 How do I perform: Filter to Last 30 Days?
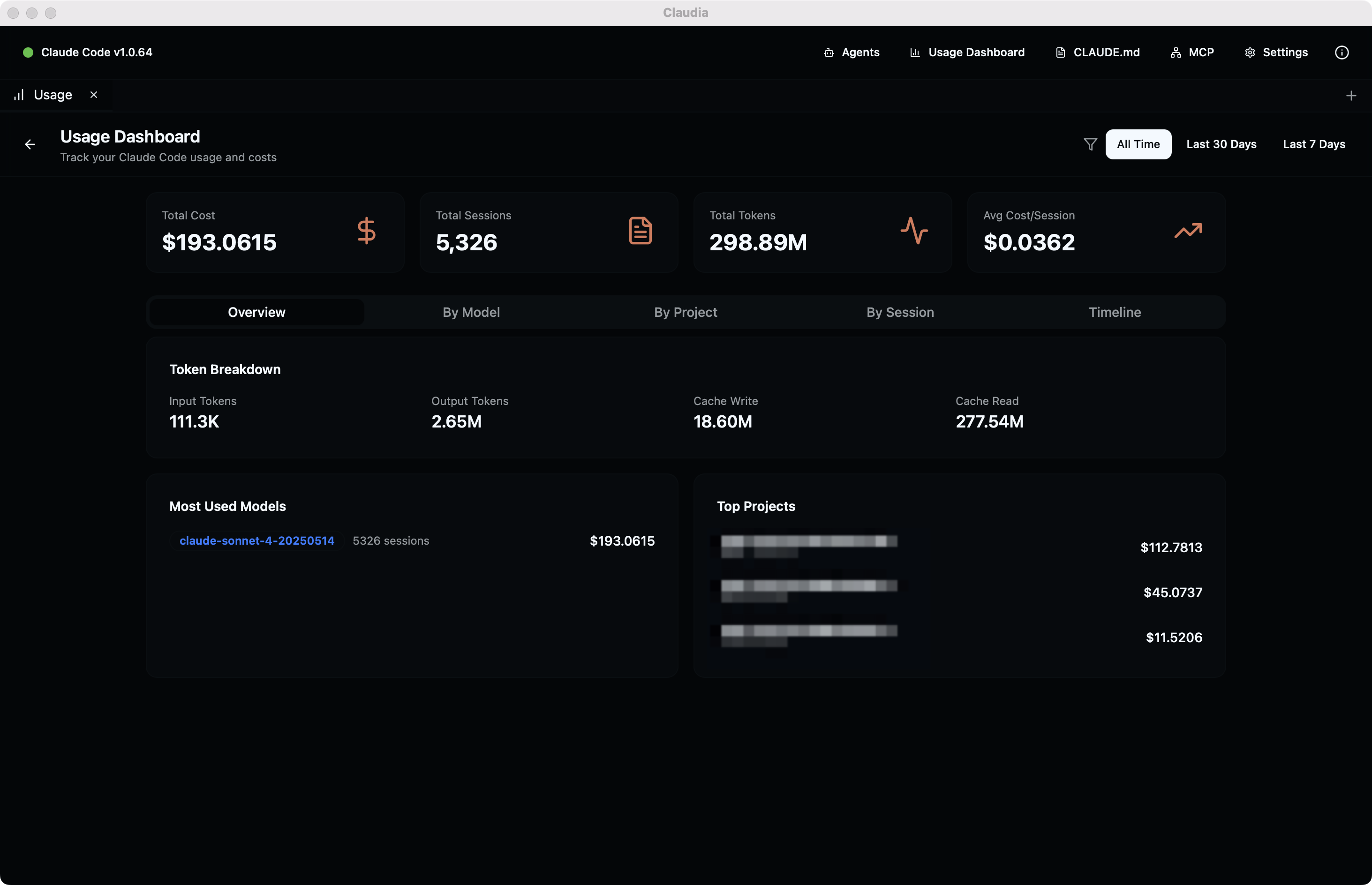click(x=1221, y=144)
